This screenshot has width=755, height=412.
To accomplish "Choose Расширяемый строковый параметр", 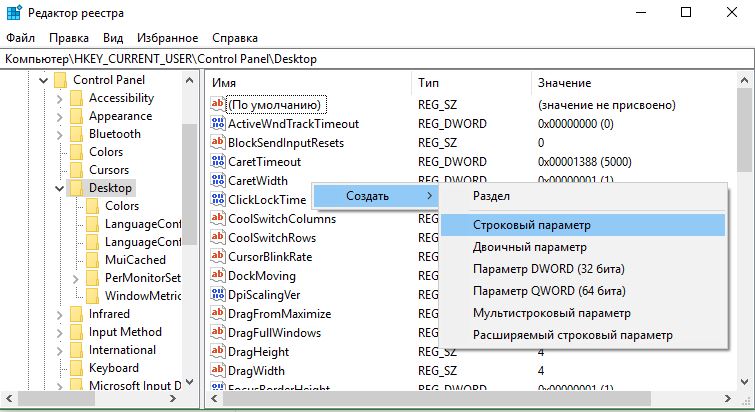I will tap(583, 335).
